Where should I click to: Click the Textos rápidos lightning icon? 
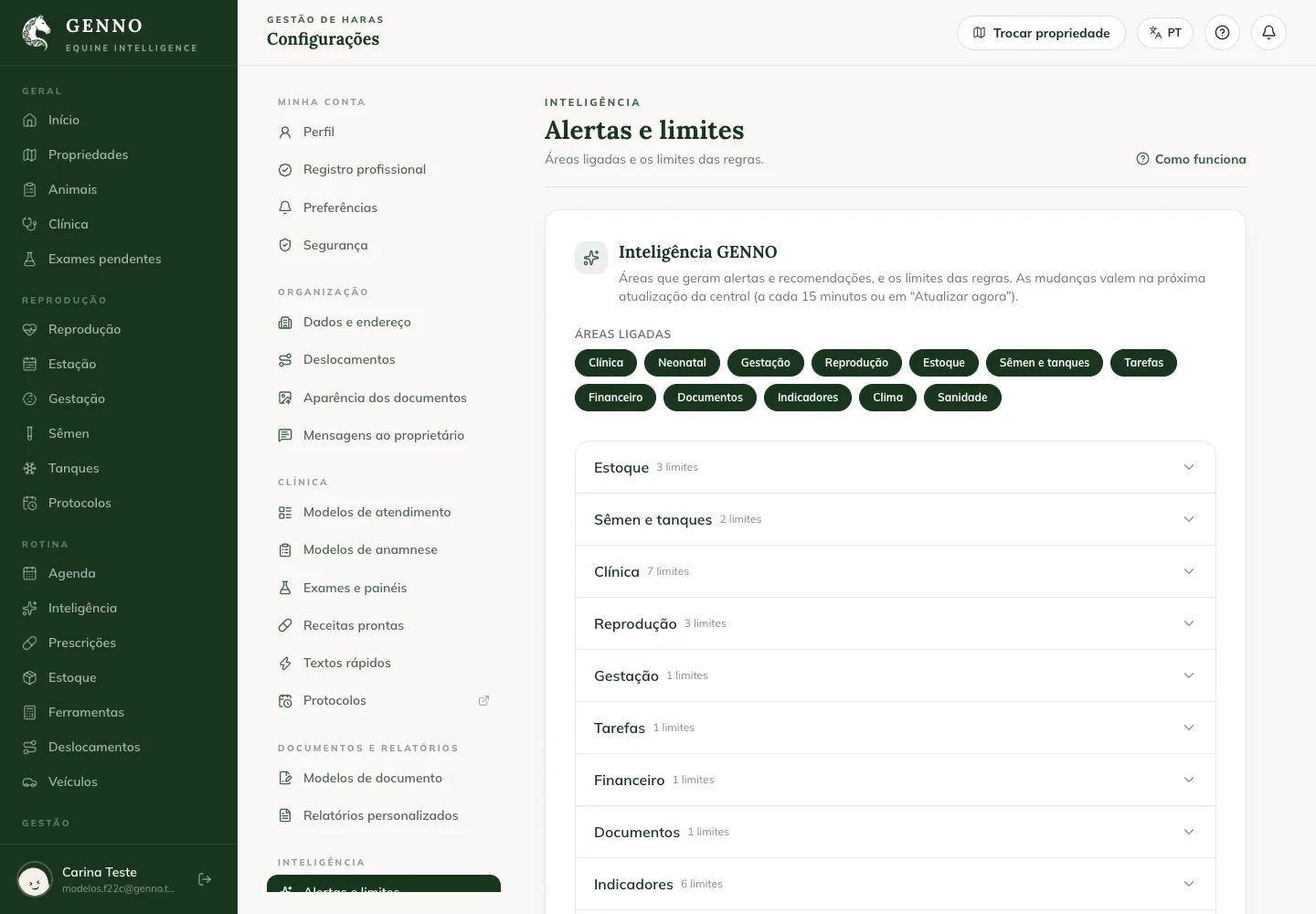285,663
